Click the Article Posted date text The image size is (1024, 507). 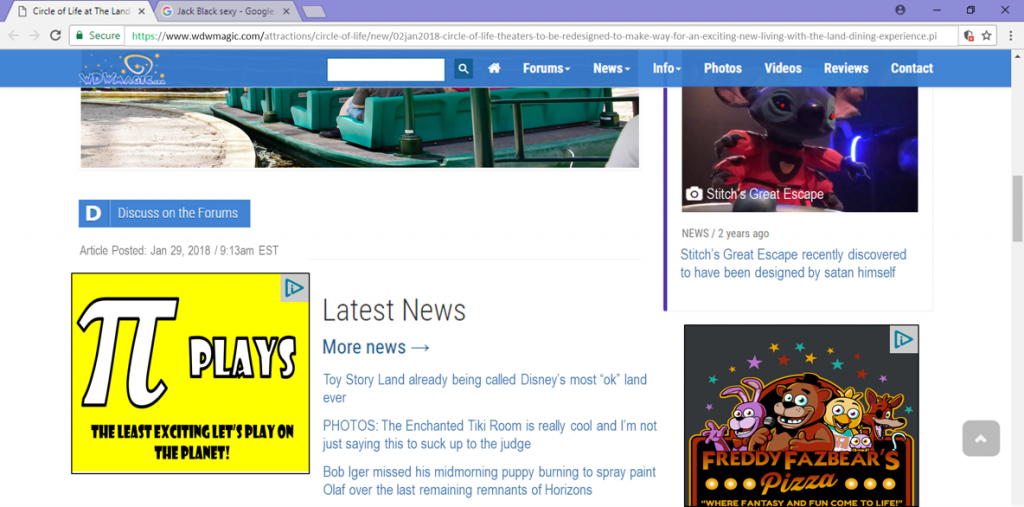[179, 250]
